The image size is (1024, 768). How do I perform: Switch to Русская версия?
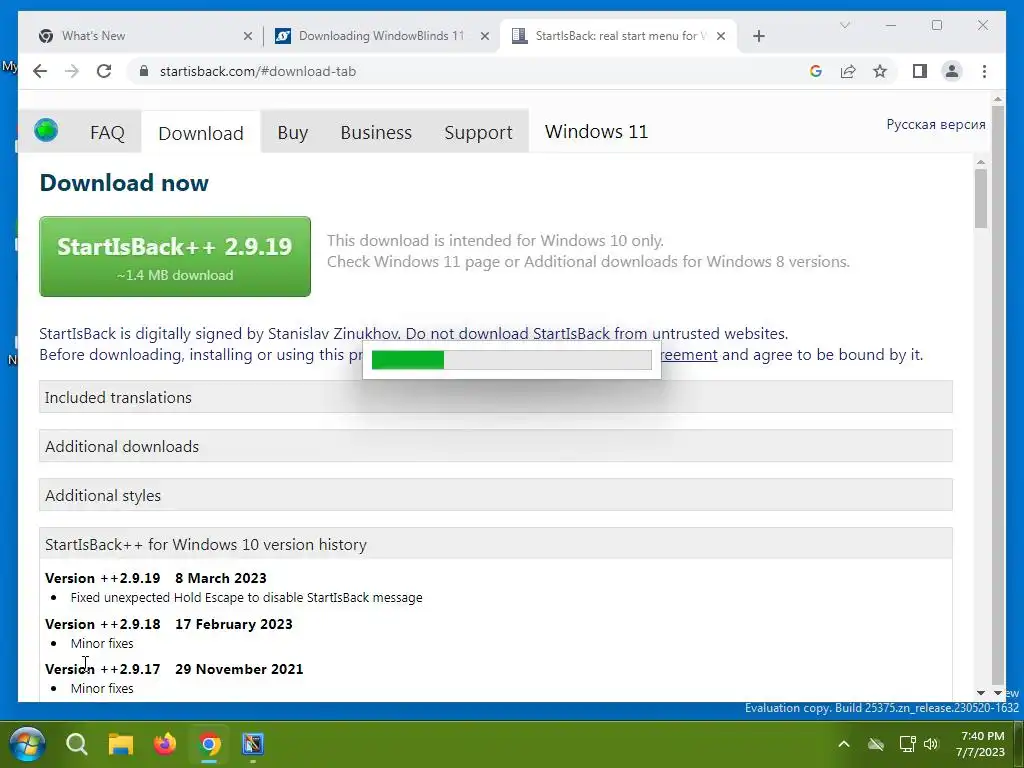[x=935, y=124]
